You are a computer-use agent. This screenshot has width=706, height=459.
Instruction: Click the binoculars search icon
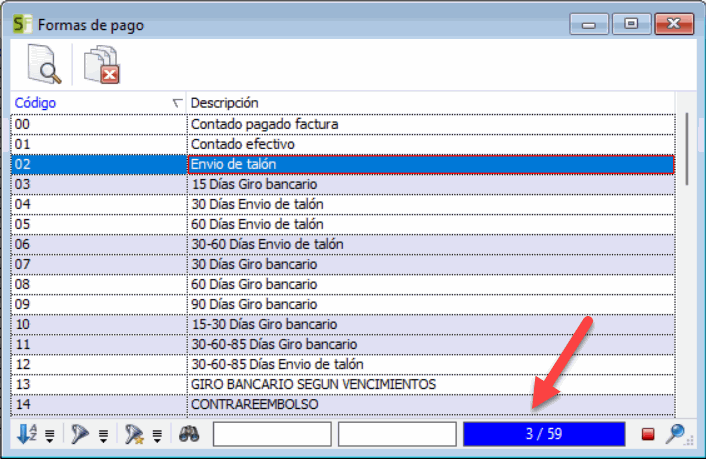tap(189, 434)
